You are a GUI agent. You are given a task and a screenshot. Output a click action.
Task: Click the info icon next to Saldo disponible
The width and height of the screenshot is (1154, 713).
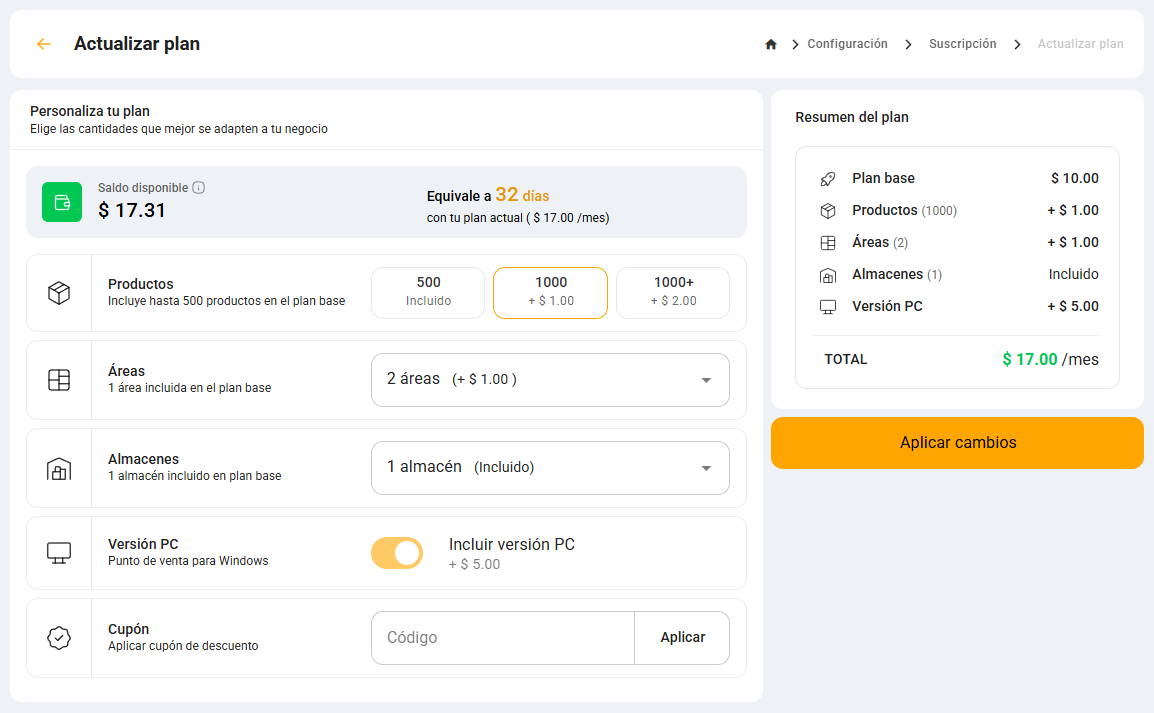[199, 188]
